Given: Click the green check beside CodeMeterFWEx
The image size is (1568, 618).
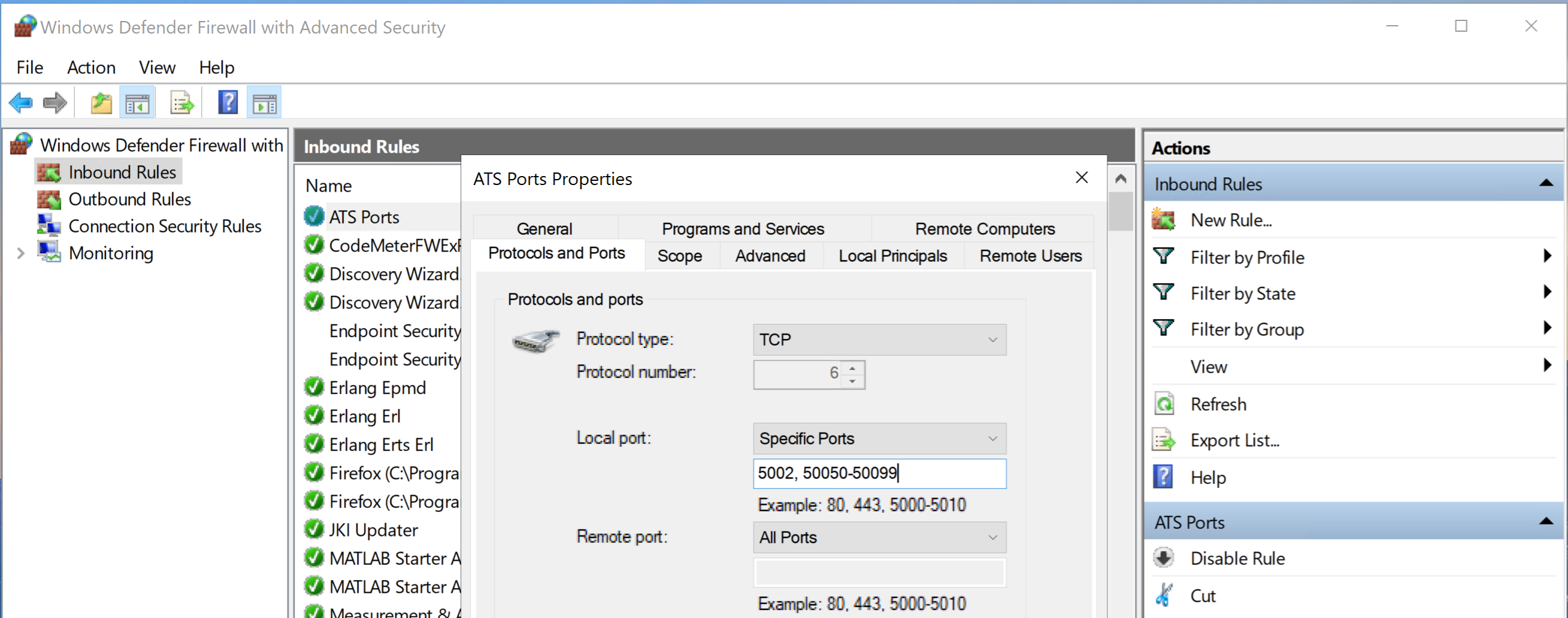Looking at the screenshot, I should (314, 245).
